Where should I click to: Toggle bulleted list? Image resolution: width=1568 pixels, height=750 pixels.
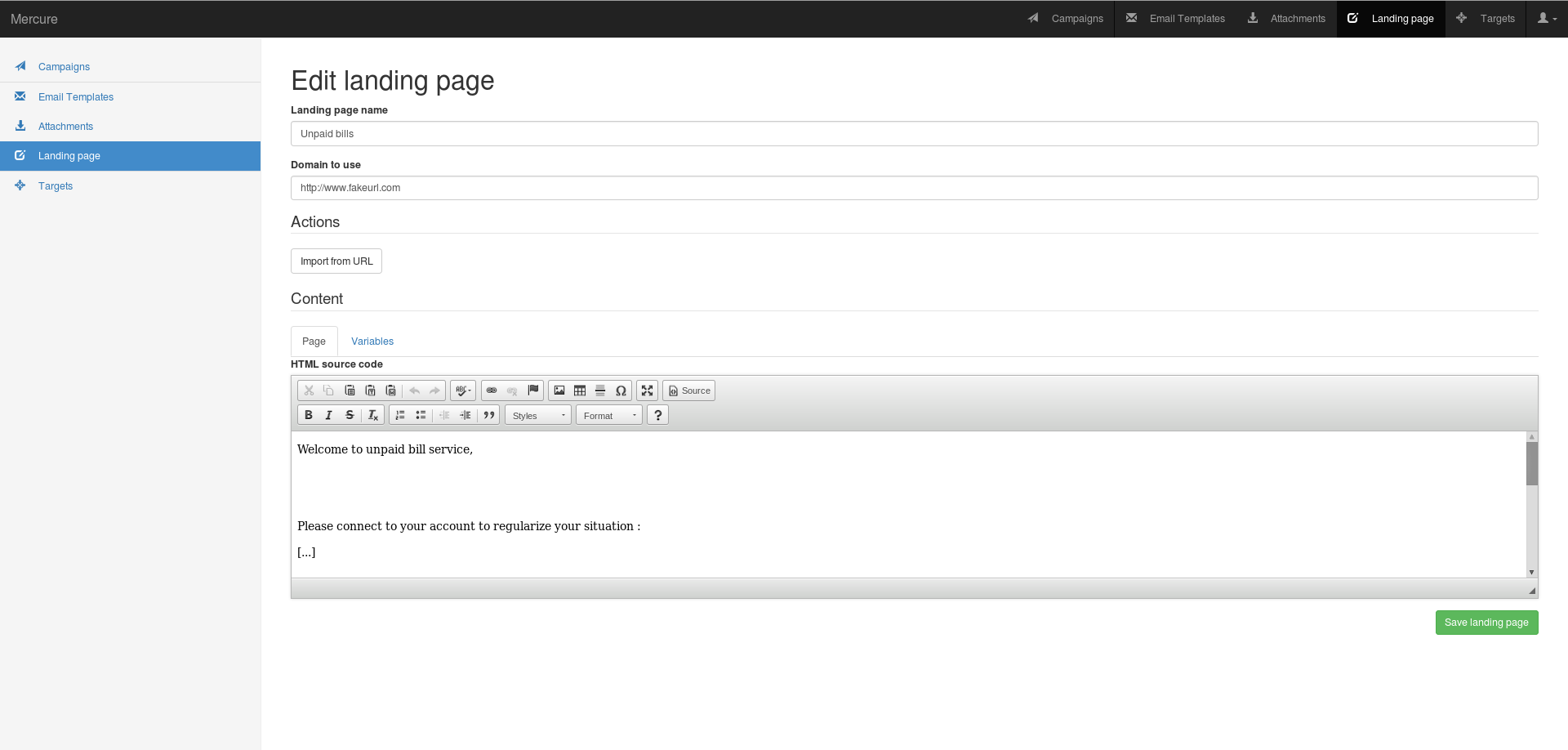coord(421,415)
